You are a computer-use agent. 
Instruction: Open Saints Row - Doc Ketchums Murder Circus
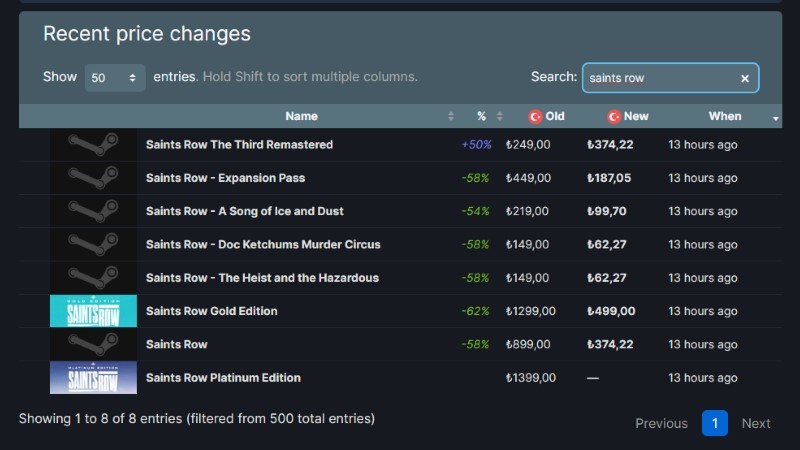[x=263, y=244]
